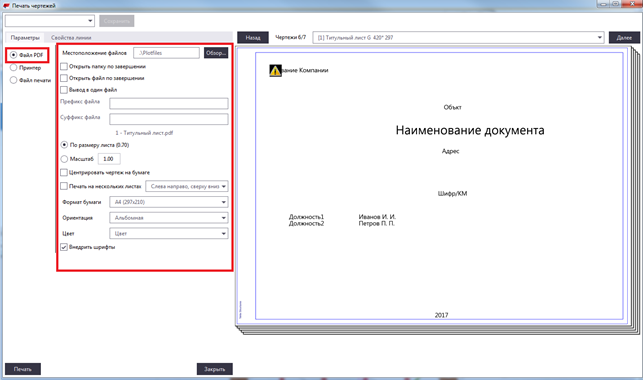Viewport: 643px width, 380px height.
Task: Open the Свойства линии tab
Action: pos(71,37)
